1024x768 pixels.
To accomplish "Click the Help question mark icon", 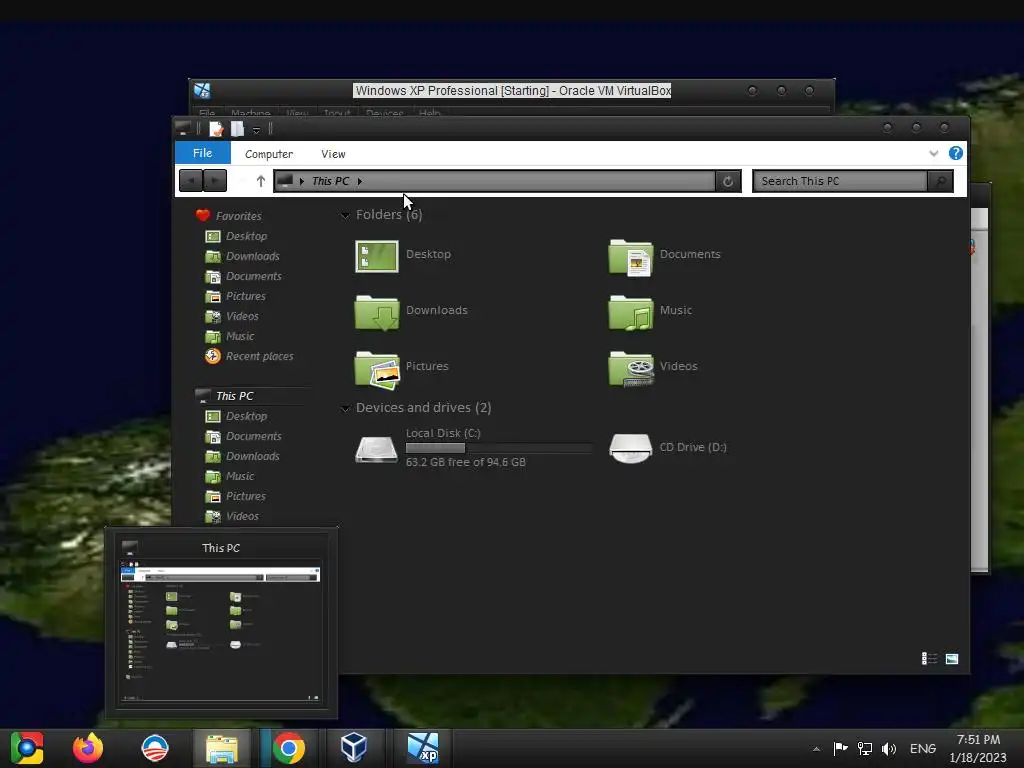I will (x=955, y=153).
